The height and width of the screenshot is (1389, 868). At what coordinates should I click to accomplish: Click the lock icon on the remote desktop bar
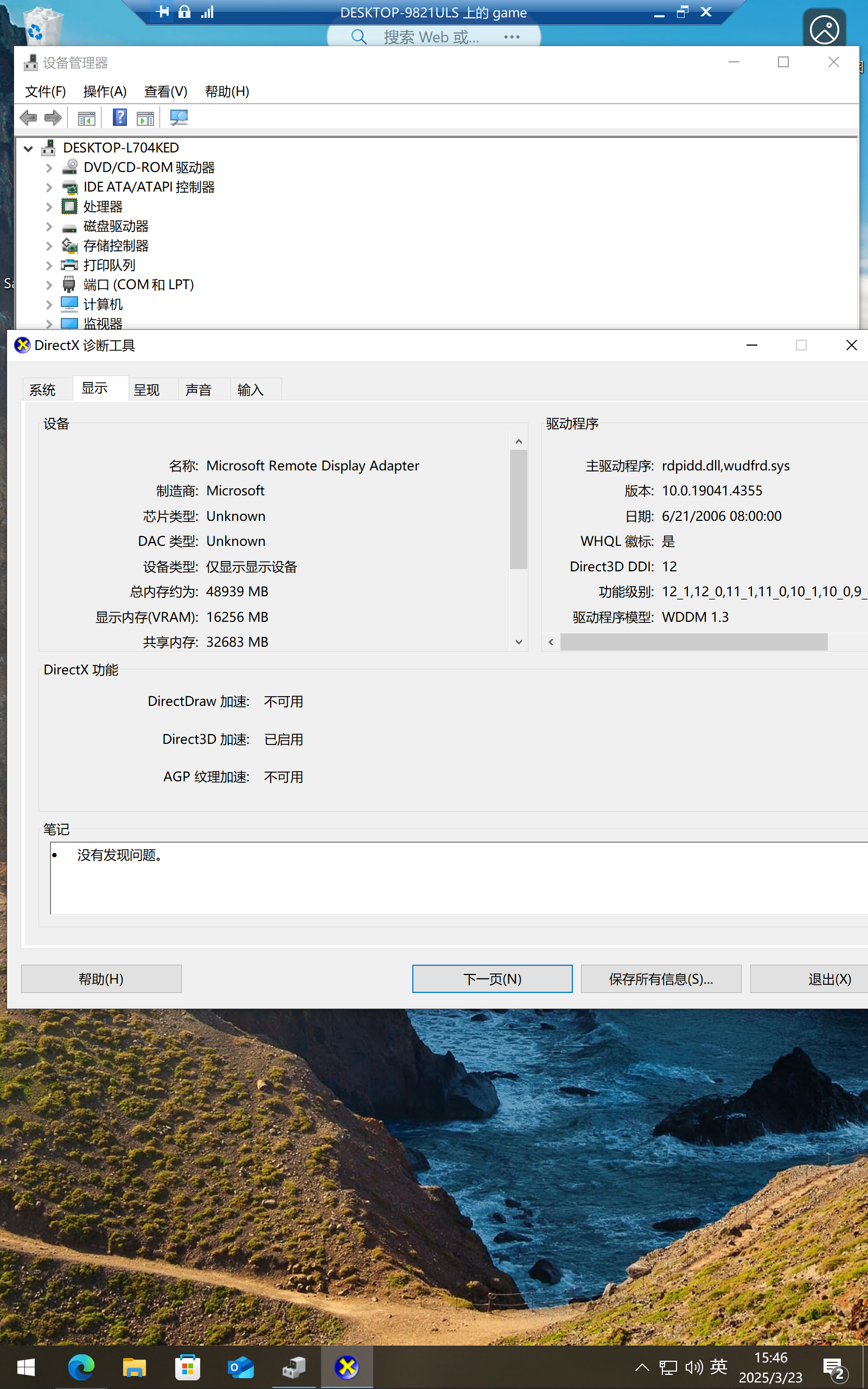coord(184,11)
